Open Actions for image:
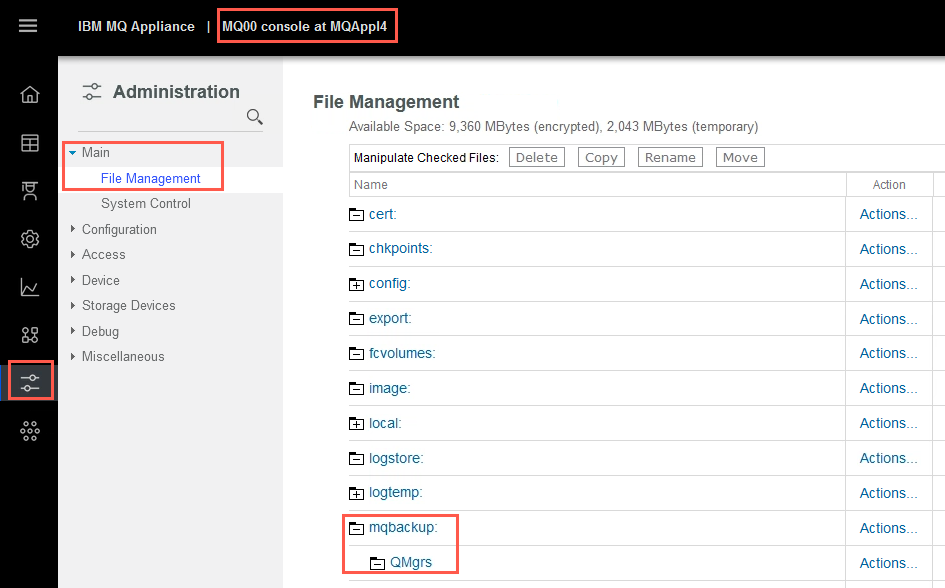Image resolution: width=945 pixels, height=588 pixels. (888, 389)
